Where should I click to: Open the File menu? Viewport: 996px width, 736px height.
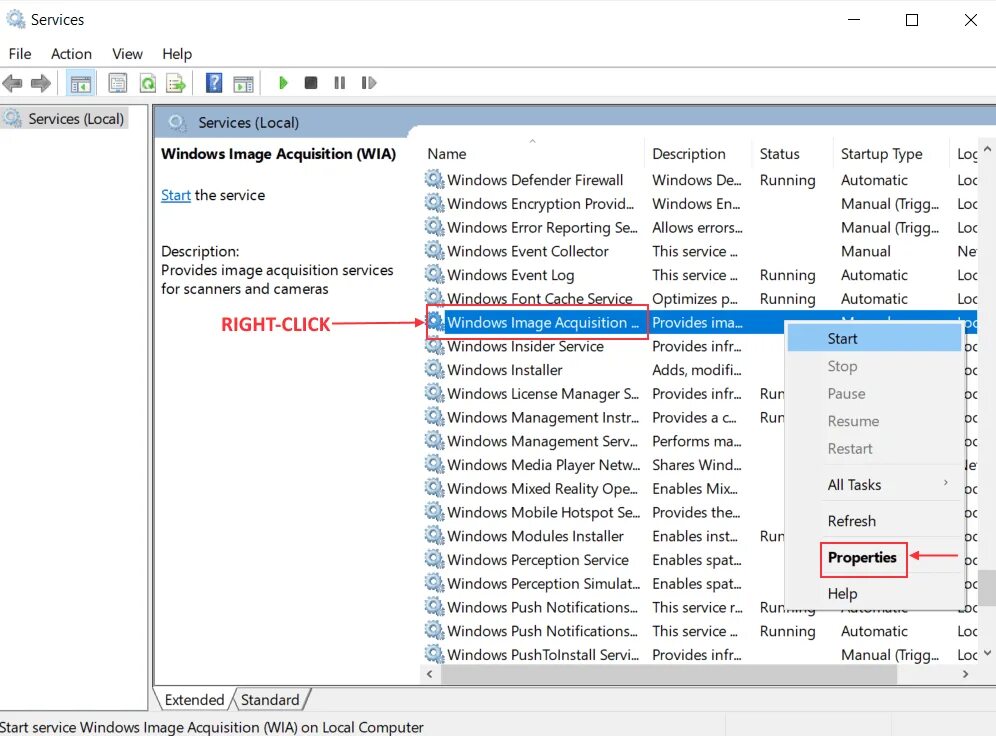[20, 54]
